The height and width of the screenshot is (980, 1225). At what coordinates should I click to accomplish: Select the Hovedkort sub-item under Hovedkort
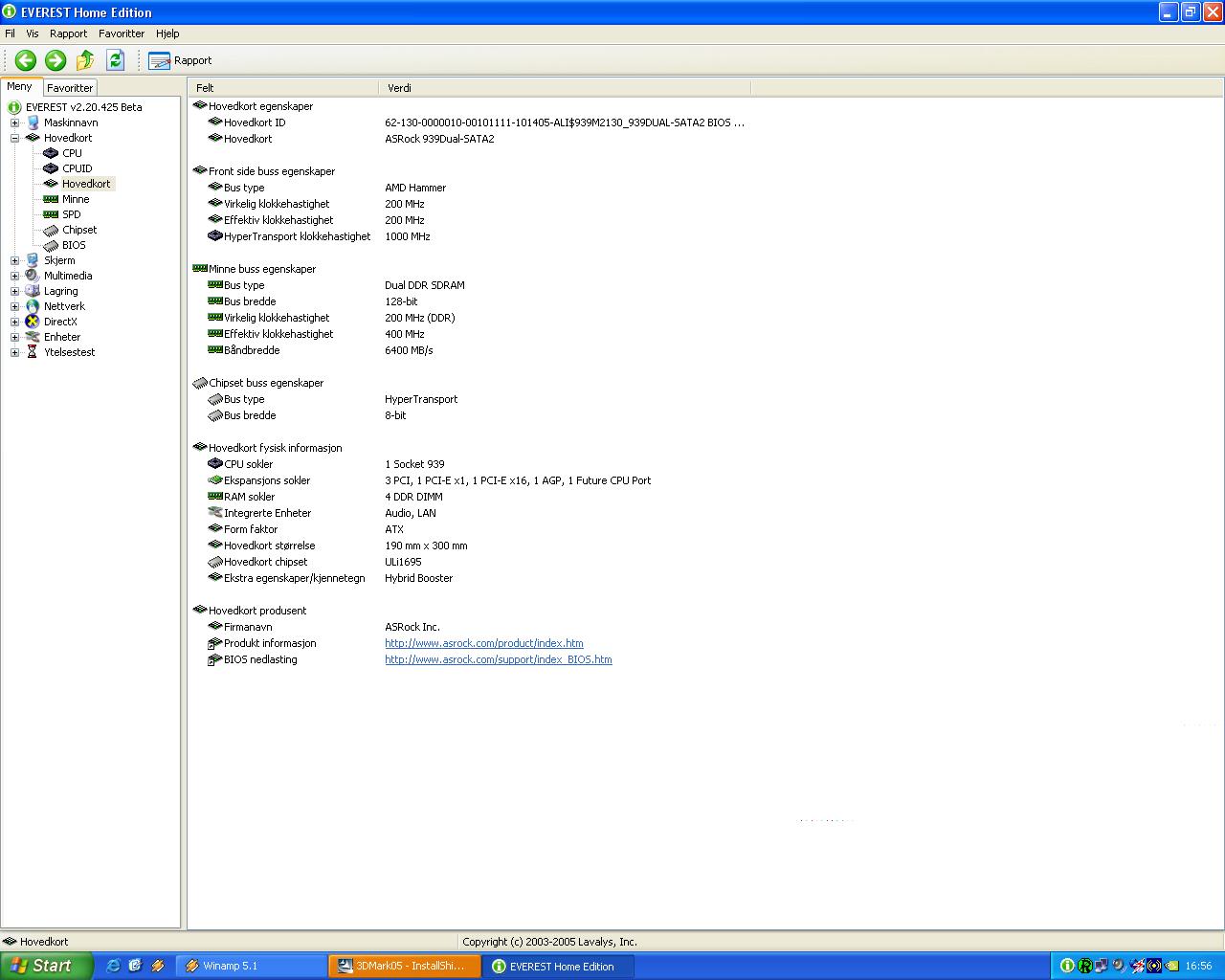coord(86,184)
